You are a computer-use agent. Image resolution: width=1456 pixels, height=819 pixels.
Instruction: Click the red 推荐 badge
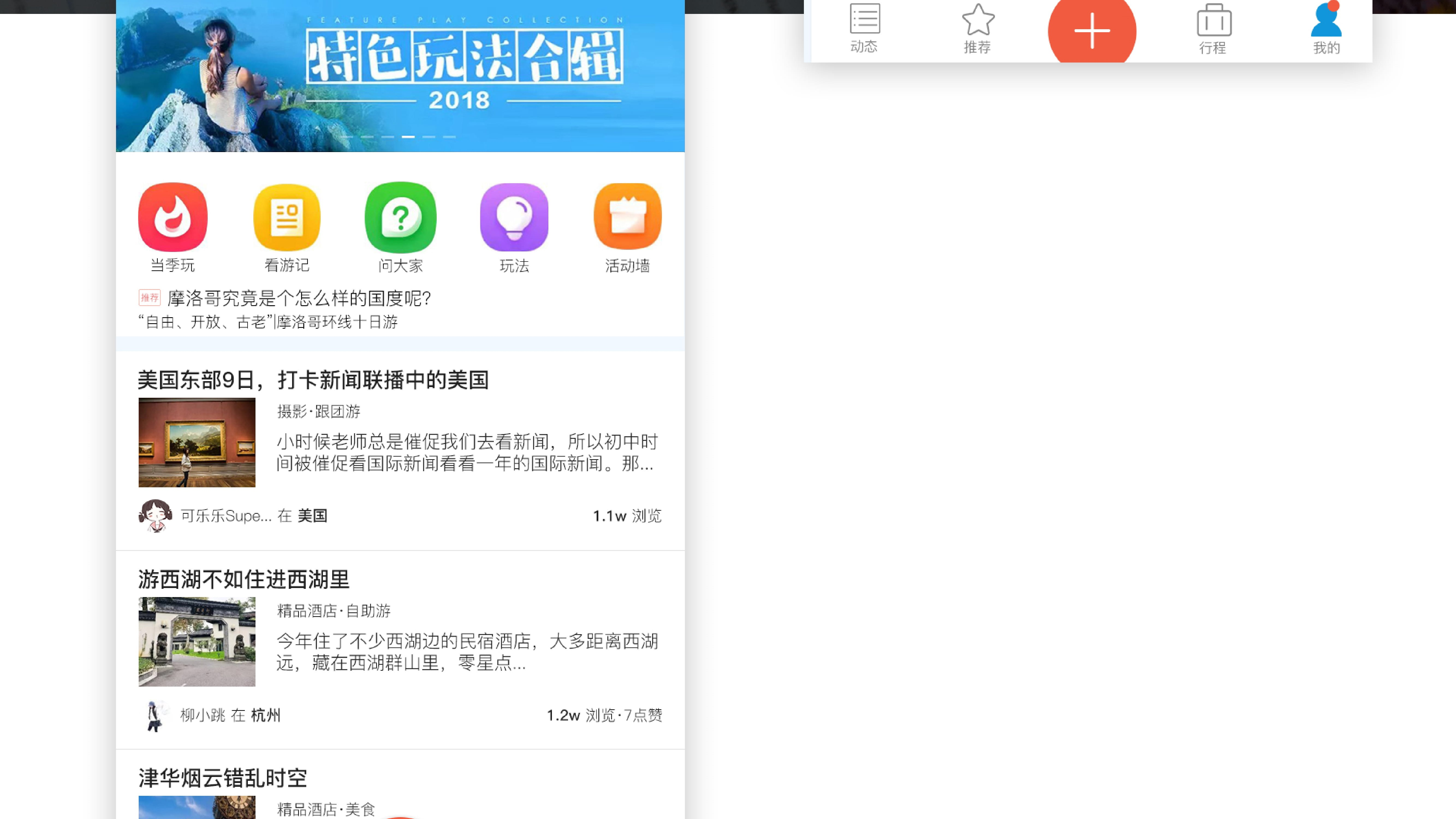pyautogui.click(x=150, y=298)
